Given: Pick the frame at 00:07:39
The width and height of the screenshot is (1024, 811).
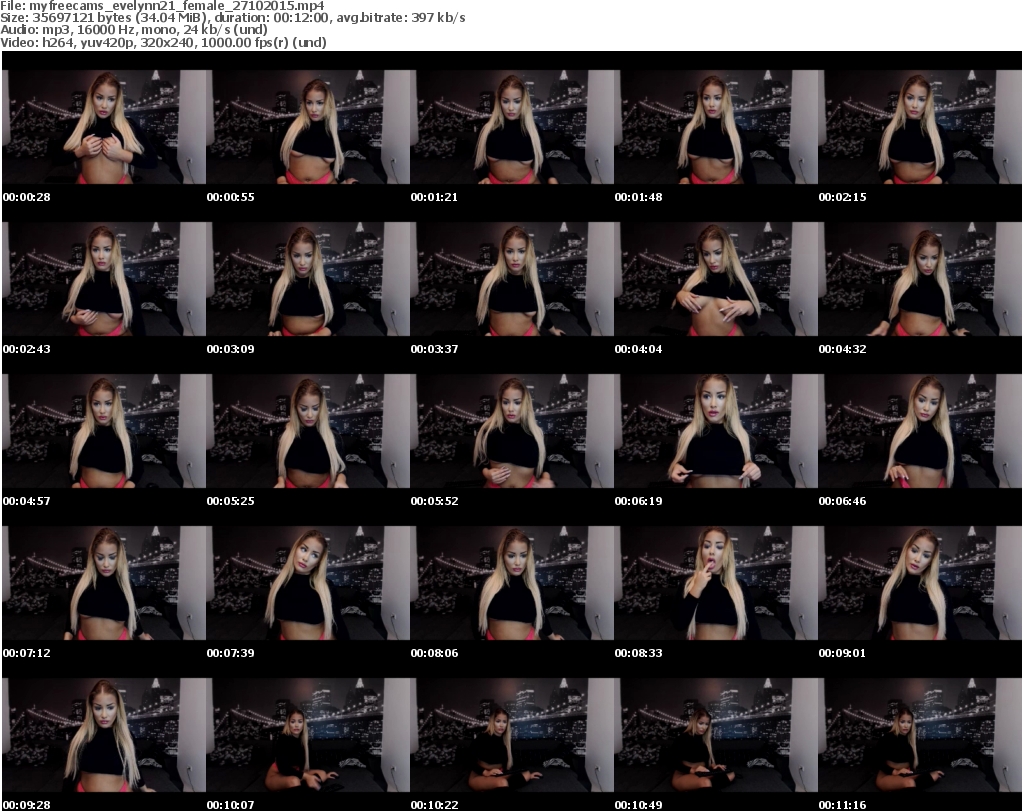Looking at the screenshot, I should click(x=308, y=583).
